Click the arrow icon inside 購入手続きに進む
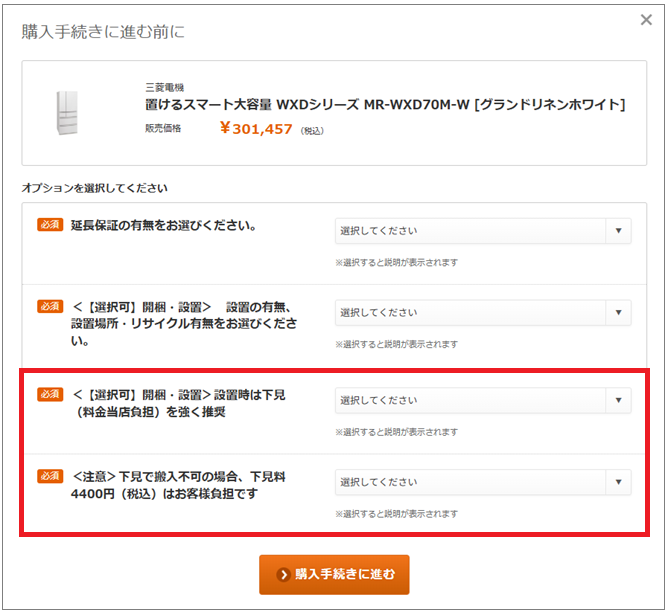Screen dimensions: 668x612 (x=284, y=575)
